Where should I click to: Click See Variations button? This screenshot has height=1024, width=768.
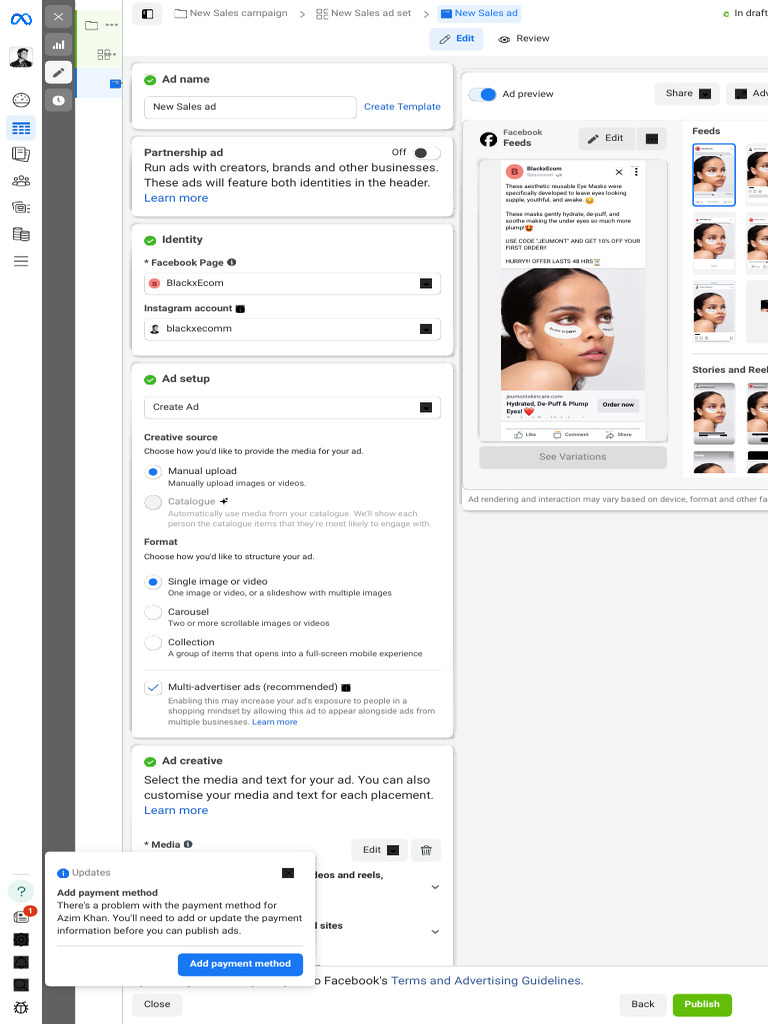573,457
